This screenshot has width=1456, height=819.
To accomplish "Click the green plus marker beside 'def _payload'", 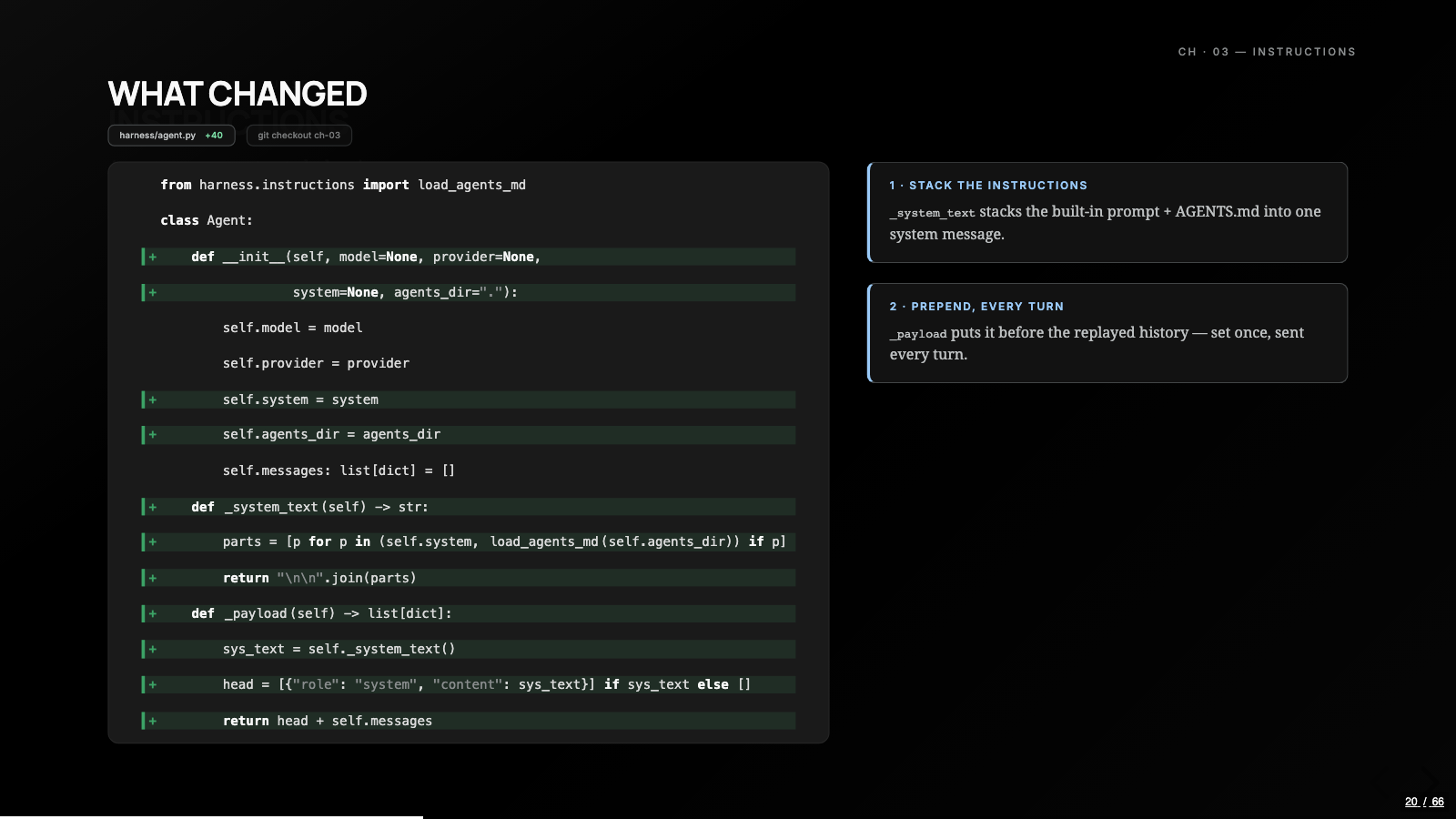I will click(x=152, y=613).
